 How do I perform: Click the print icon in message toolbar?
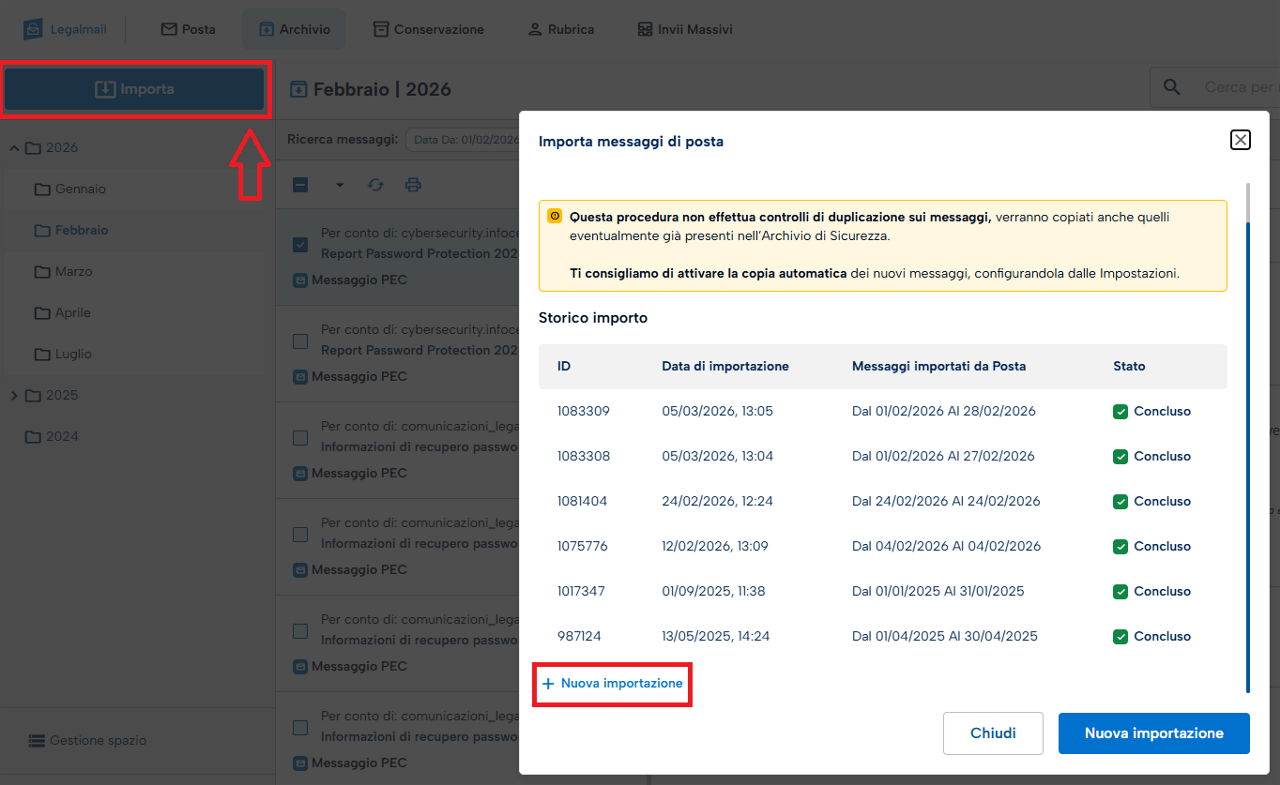(x=413, y=185)
